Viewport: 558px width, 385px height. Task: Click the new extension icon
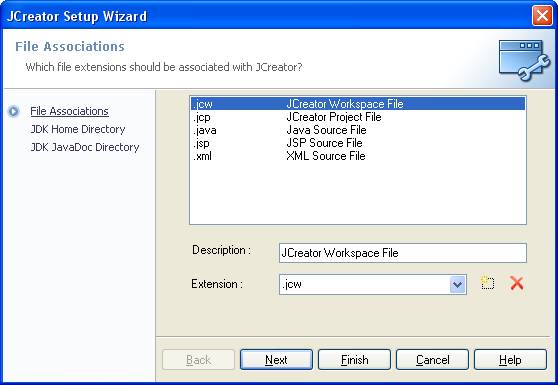click(488, 283)
